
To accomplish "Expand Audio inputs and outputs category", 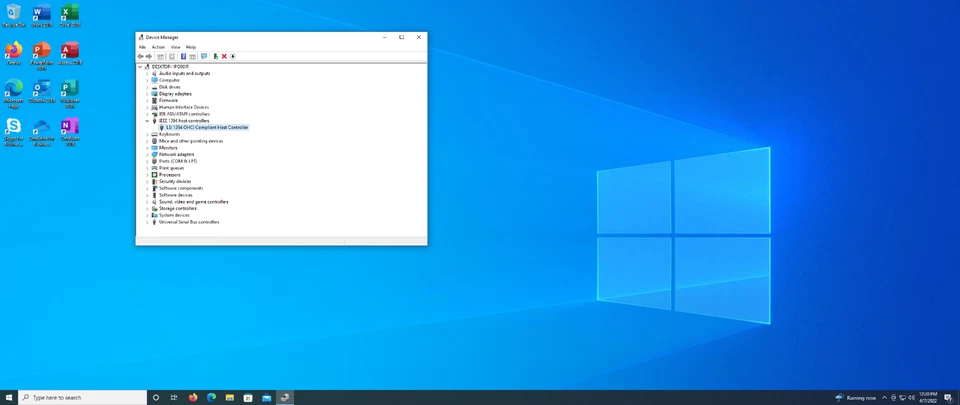I will tap(147, 73).
